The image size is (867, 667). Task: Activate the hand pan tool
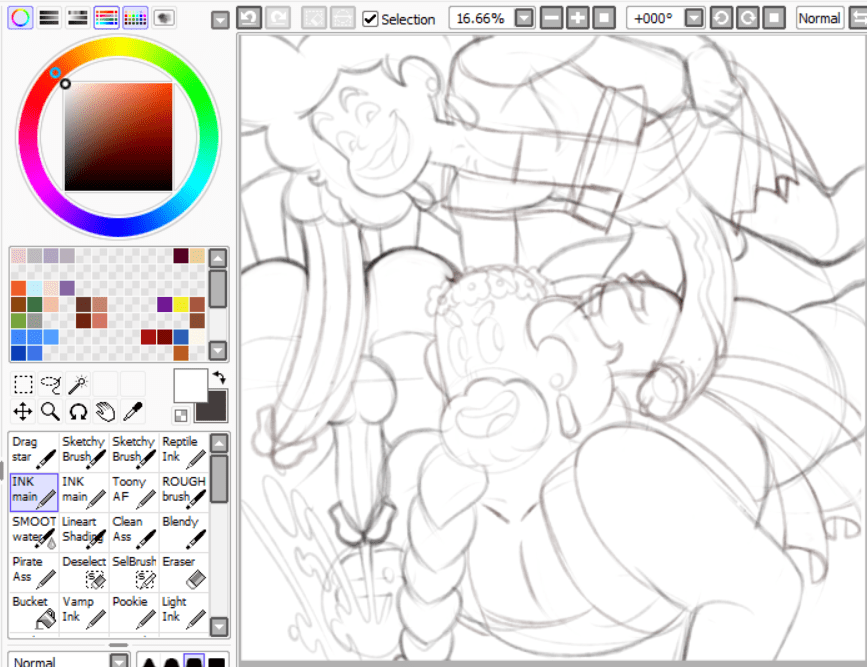click(x=105, y=411)
